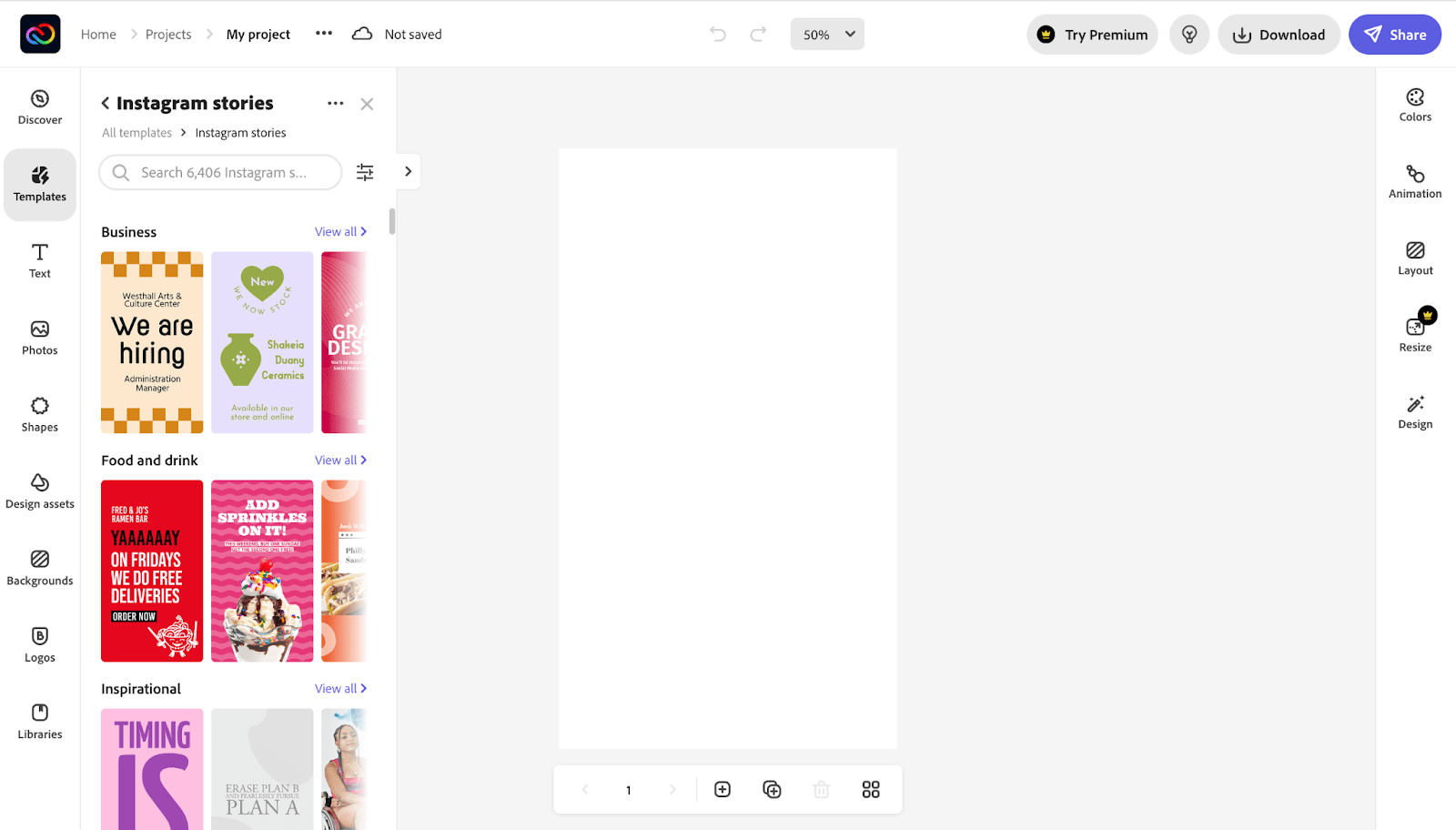Open template search filters
The height and width of the screenshot is (830, 1456).
(x=365, y=171)
